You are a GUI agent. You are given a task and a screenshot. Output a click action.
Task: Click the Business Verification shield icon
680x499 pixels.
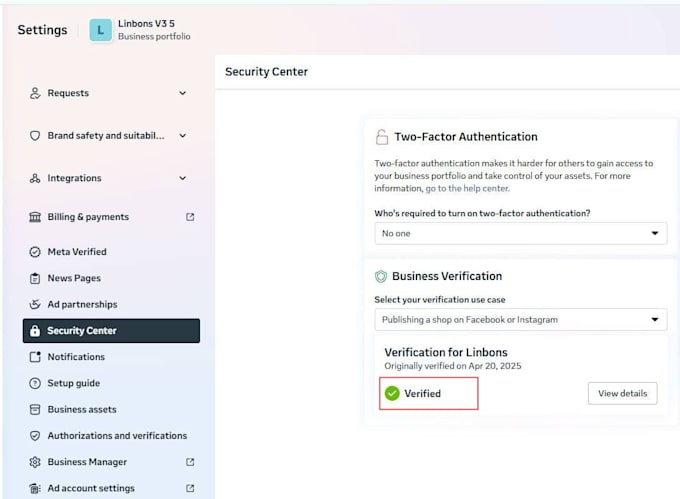(x=381, y=276)
